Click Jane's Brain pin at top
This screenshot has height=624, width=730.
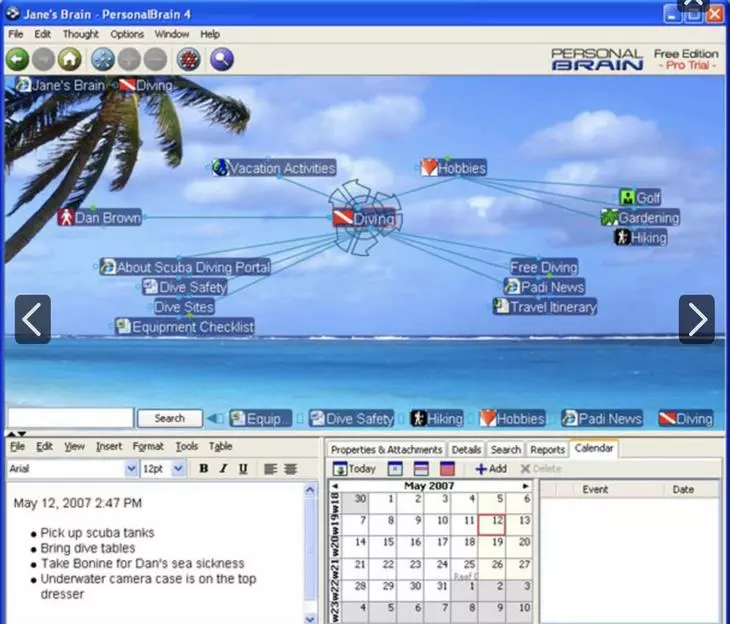(x=61, y=85)
